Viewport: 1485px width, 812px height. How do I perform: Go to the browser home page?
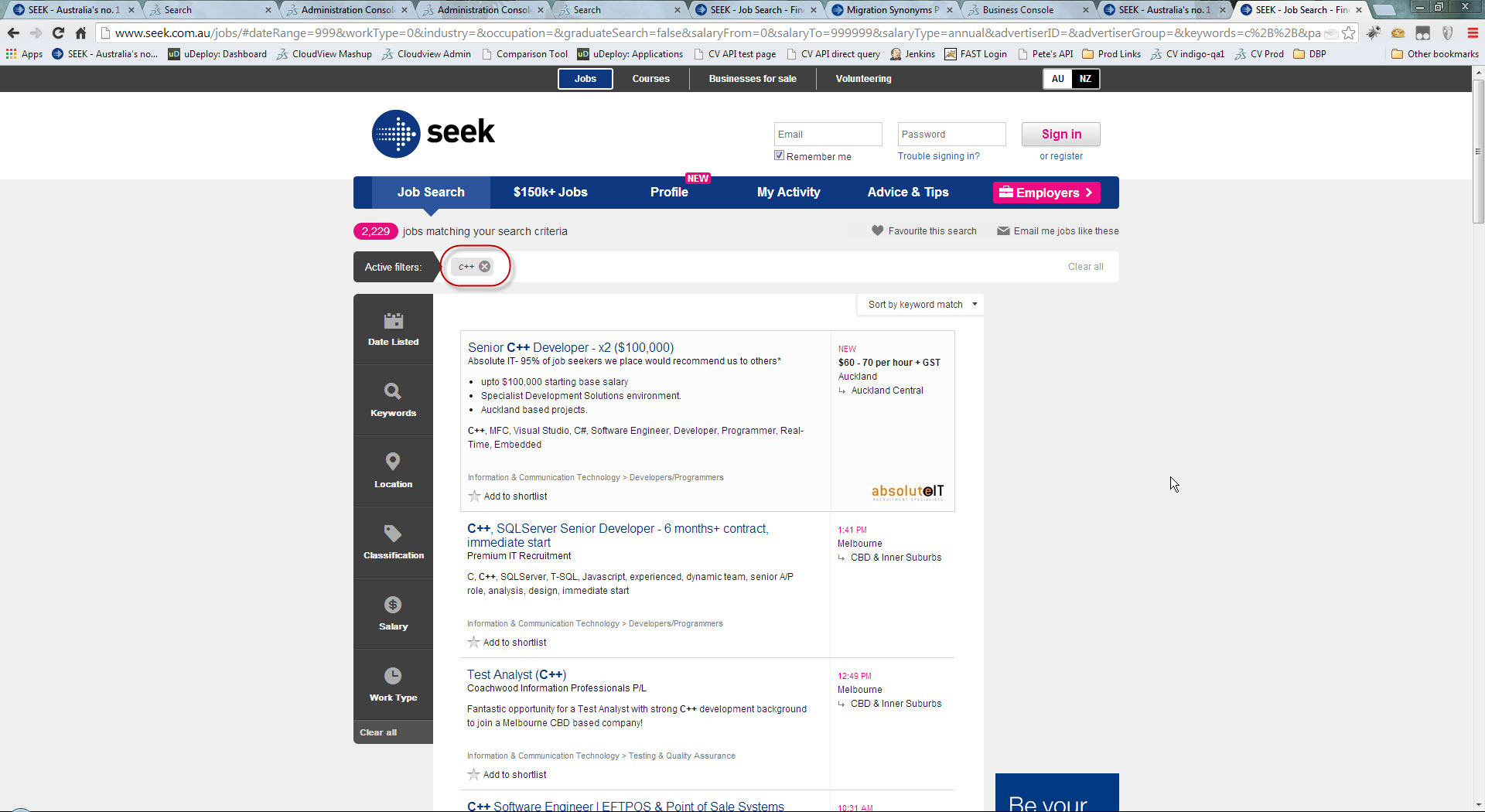coord(80,32)
